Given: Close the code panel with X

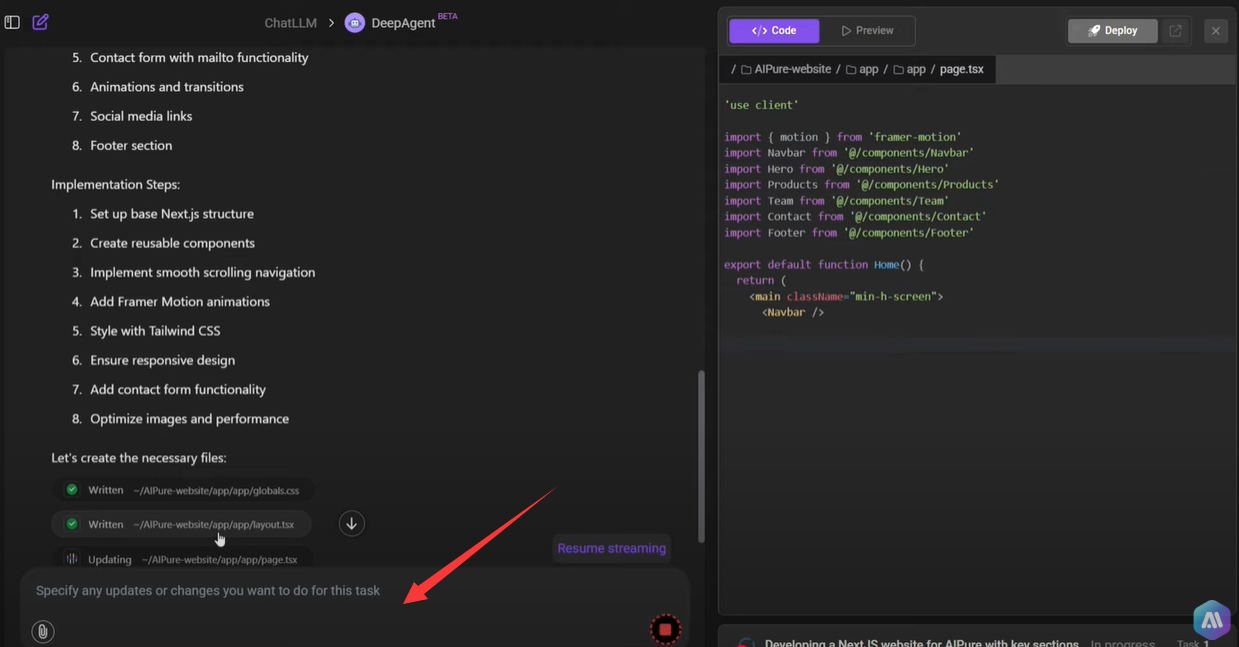Looking at the screenshot, I should 1216,31.
